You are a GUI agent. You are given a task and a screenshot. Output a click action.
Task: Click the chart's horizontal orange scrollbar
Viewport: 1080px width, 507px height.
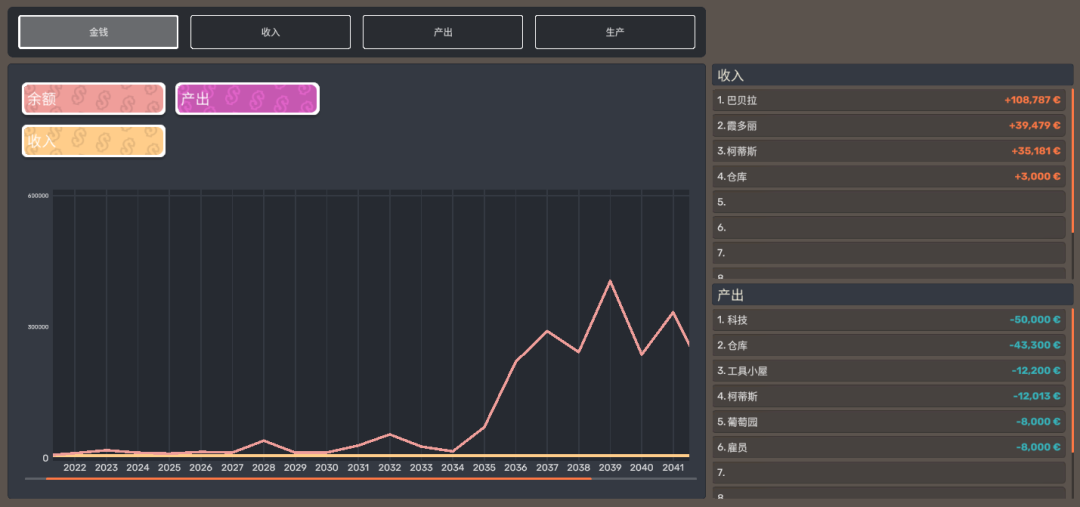[318, 478]
